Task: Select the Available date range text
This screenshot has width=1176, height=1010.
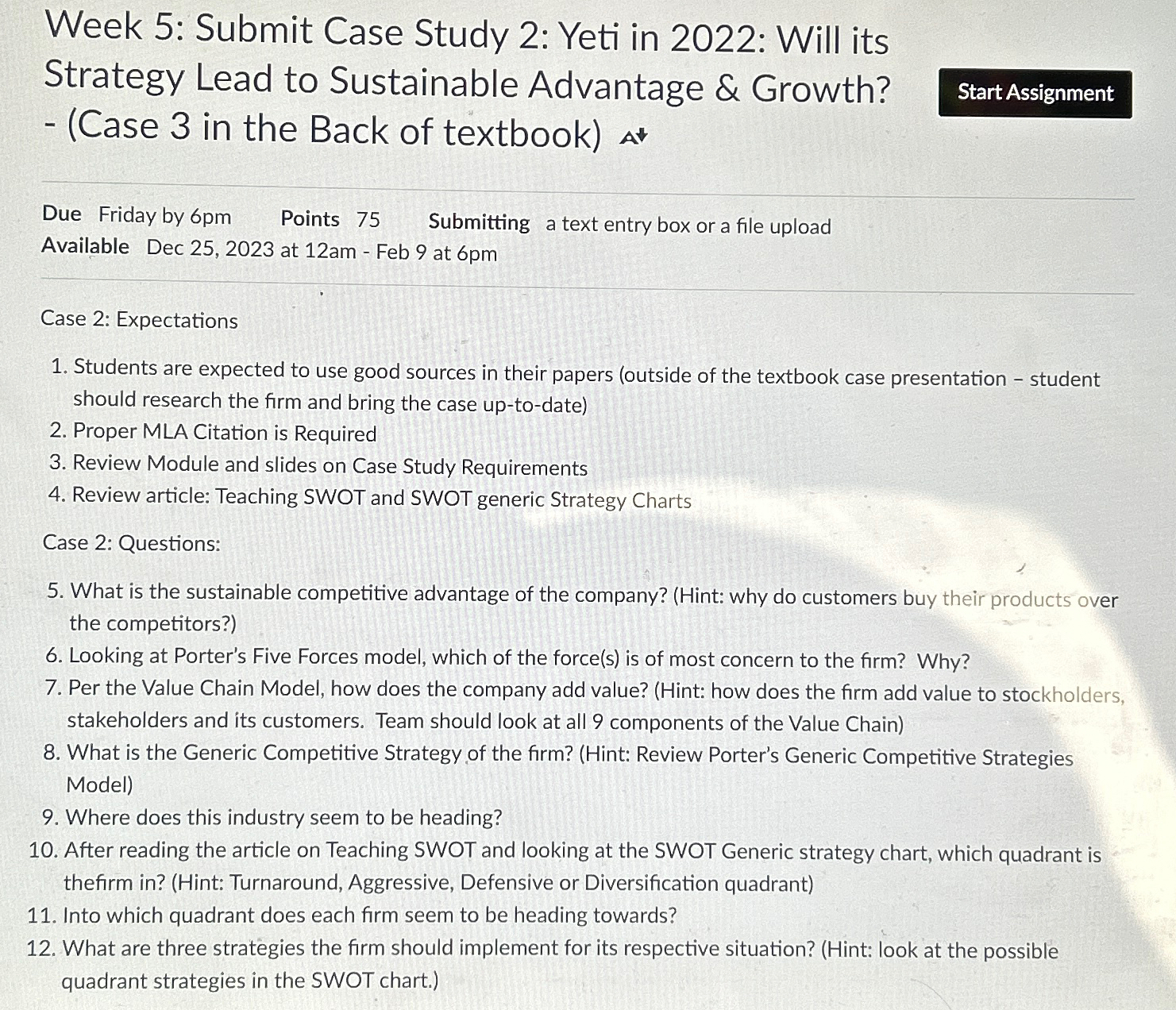Action: tap(270, 251)
